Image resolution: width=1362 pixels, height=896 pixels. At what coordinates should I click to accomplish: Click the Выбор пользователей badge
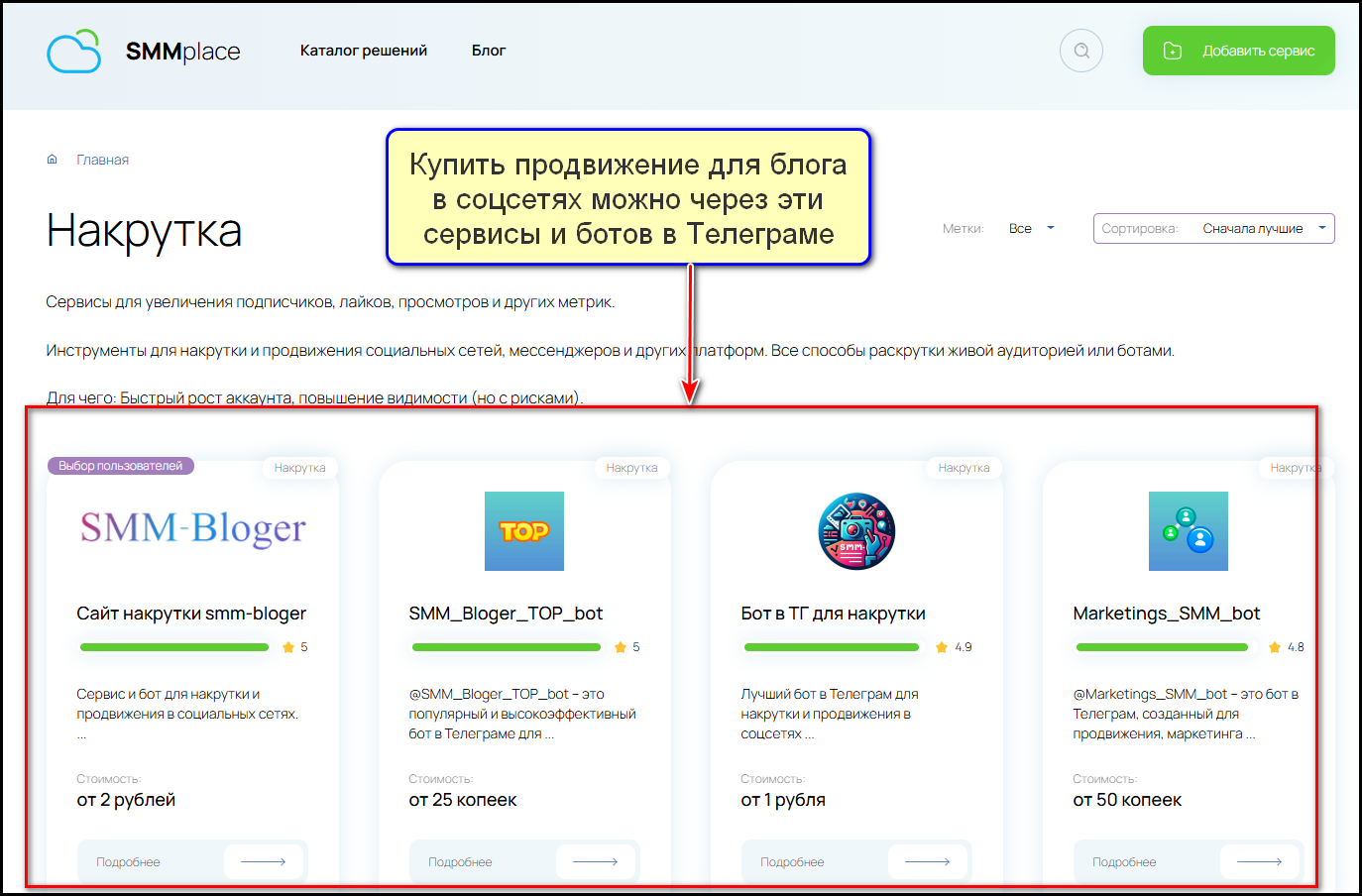click(x=120, y=465)
